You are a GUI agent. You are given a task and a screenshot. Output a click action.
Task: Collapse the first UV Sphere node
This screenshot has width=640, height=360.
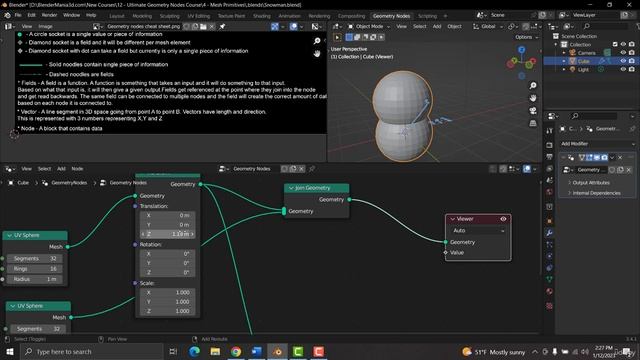click(9, 236)
